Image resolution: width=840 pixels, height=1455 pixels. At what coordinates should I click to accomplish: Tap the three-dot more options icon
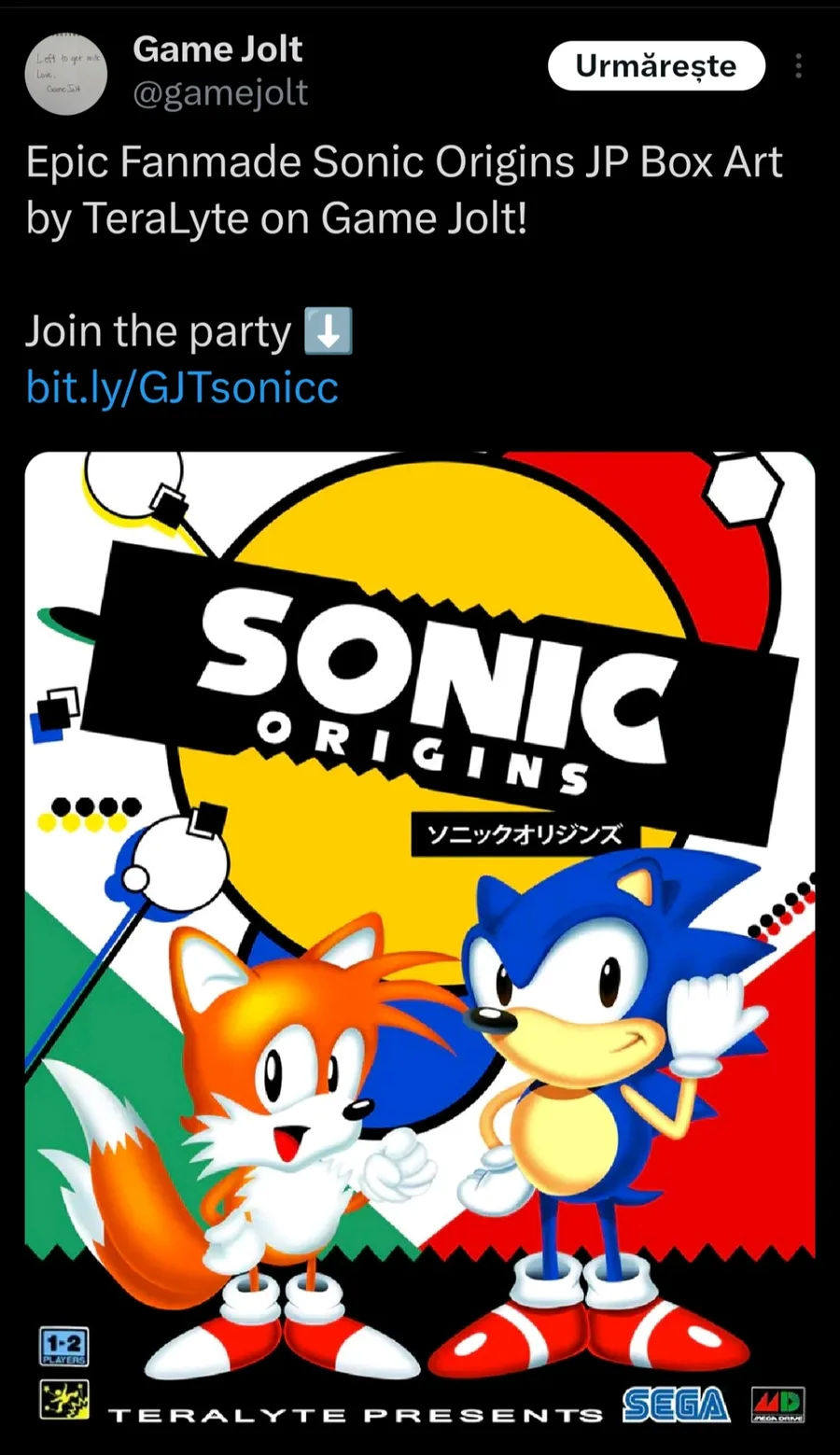(798, 65)
